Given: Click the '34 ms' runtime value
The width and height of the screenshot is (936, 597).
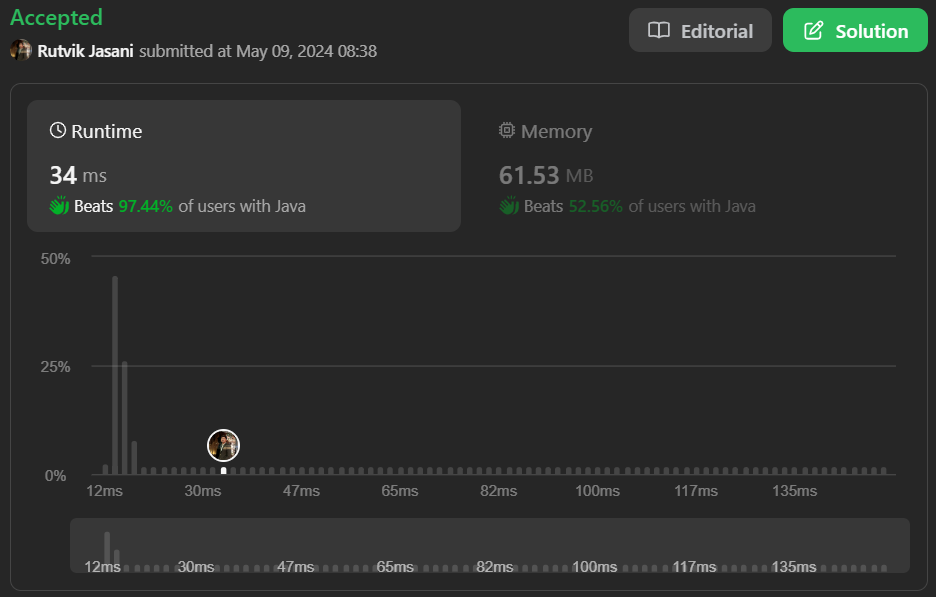Looking at the screenshot, I should tap(78, 175).
